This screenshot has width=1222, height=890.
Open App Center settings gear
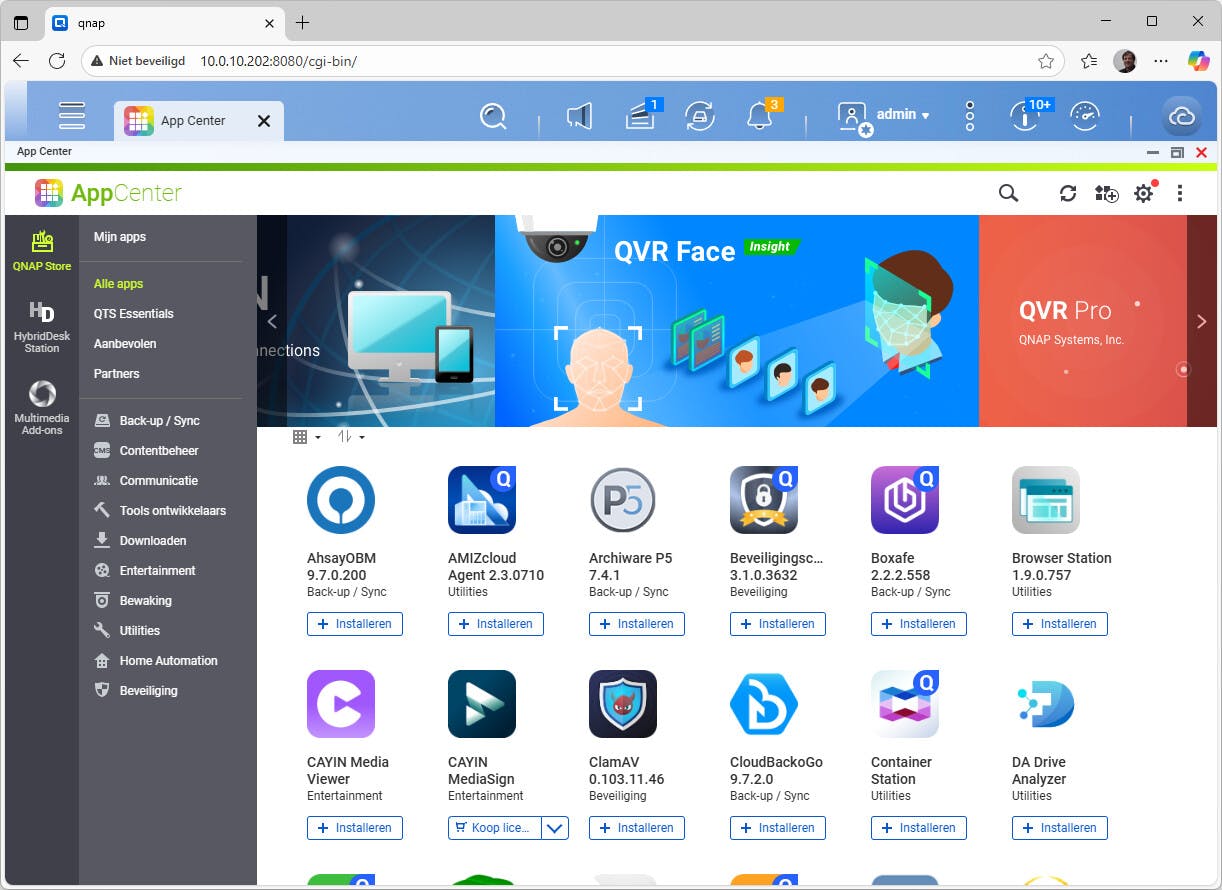[1143, 193]
